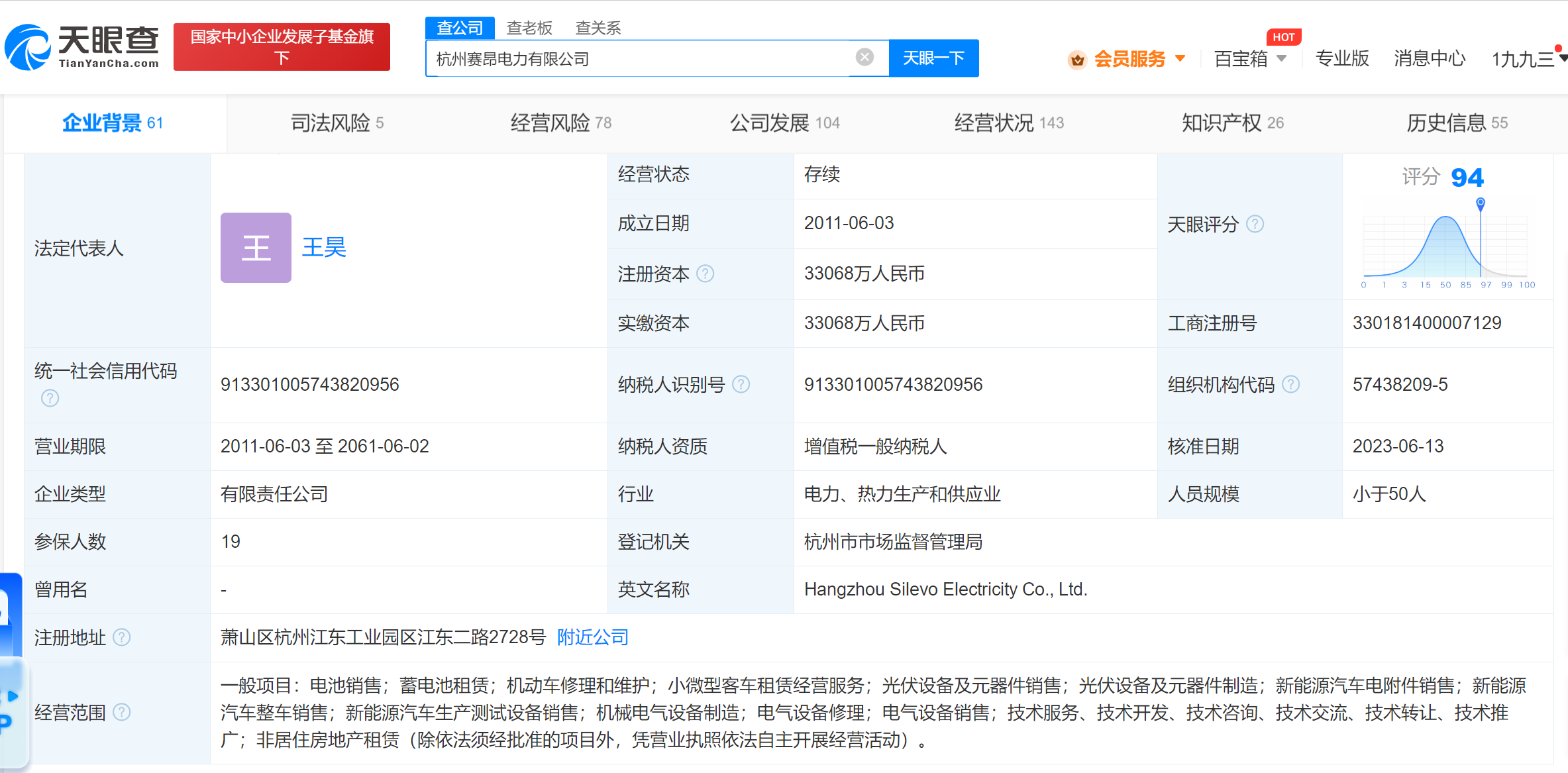
Task: Select the 参保人数 value 19
Action: coord(231,541)
